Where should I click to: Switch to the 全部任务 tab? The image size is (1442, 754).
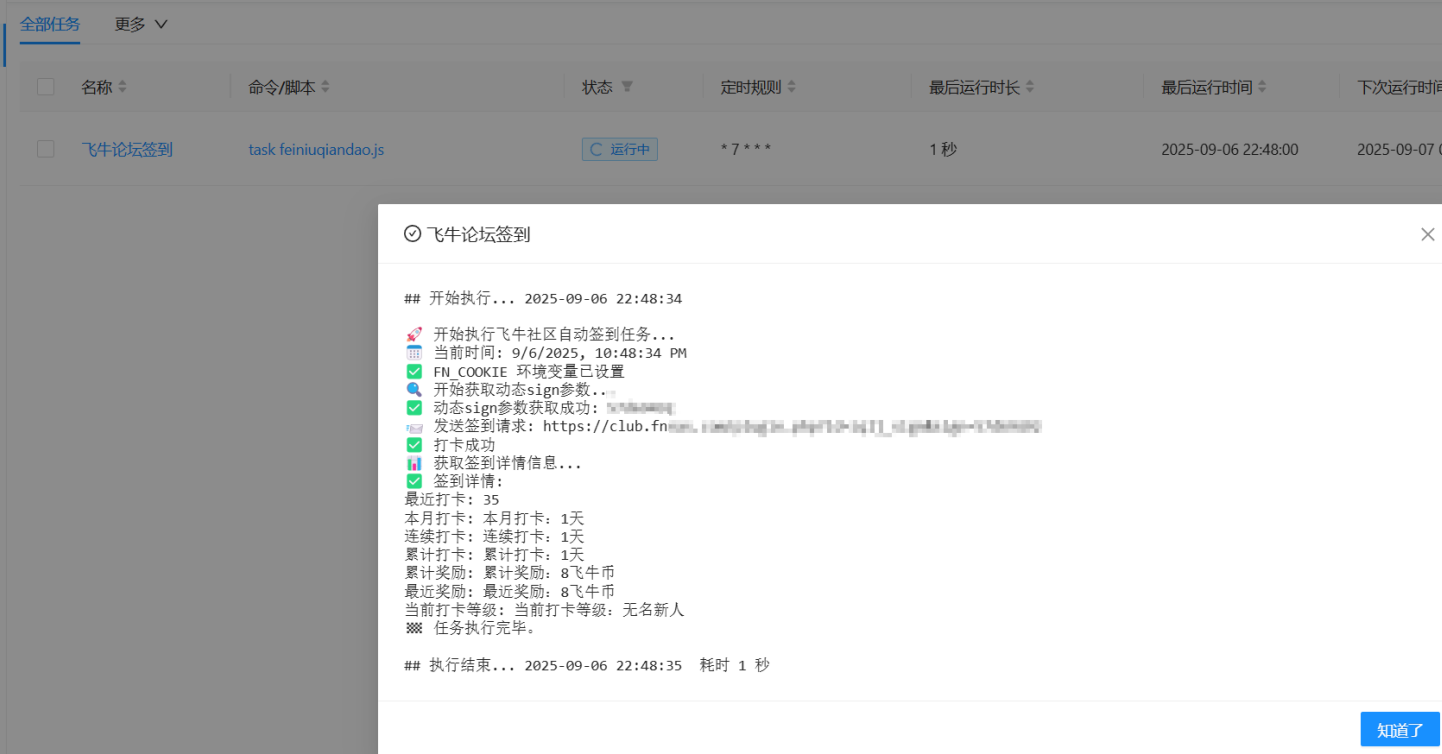click(50, 24)
